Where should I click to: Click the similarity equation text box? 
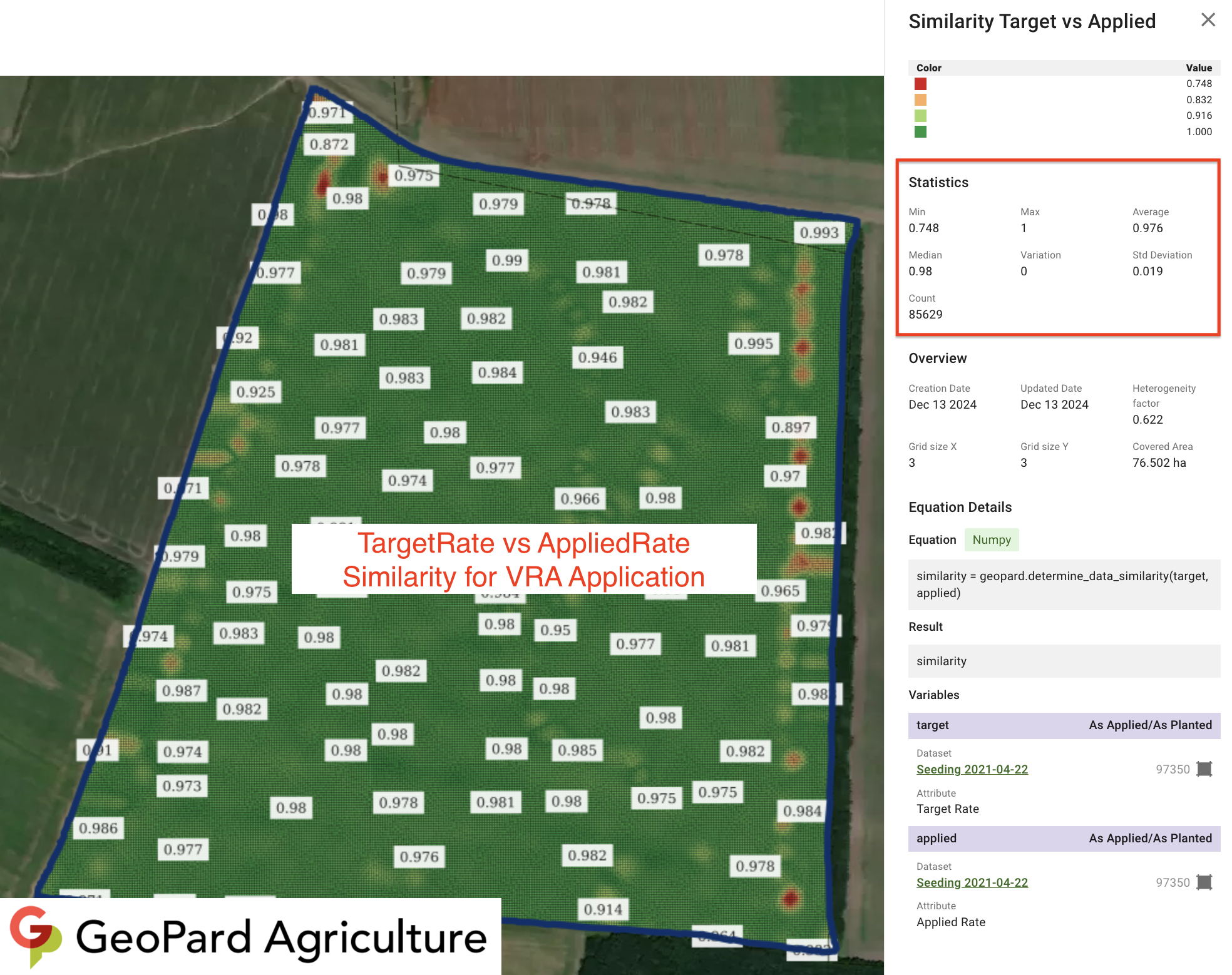[x=1064, y=584]
